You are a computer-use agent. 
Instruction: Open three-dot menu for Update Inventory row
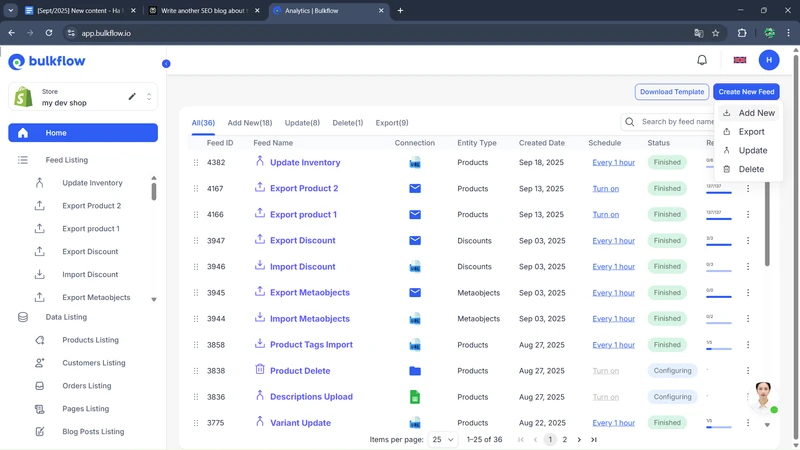748,162
